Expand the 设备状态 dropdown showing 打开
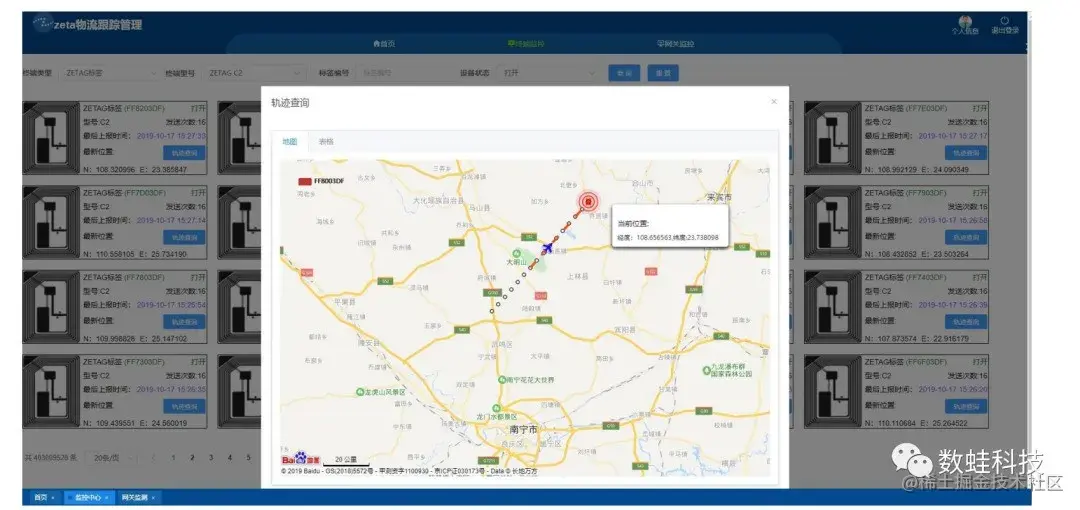 pyautogui.click(x=548, y=72)
